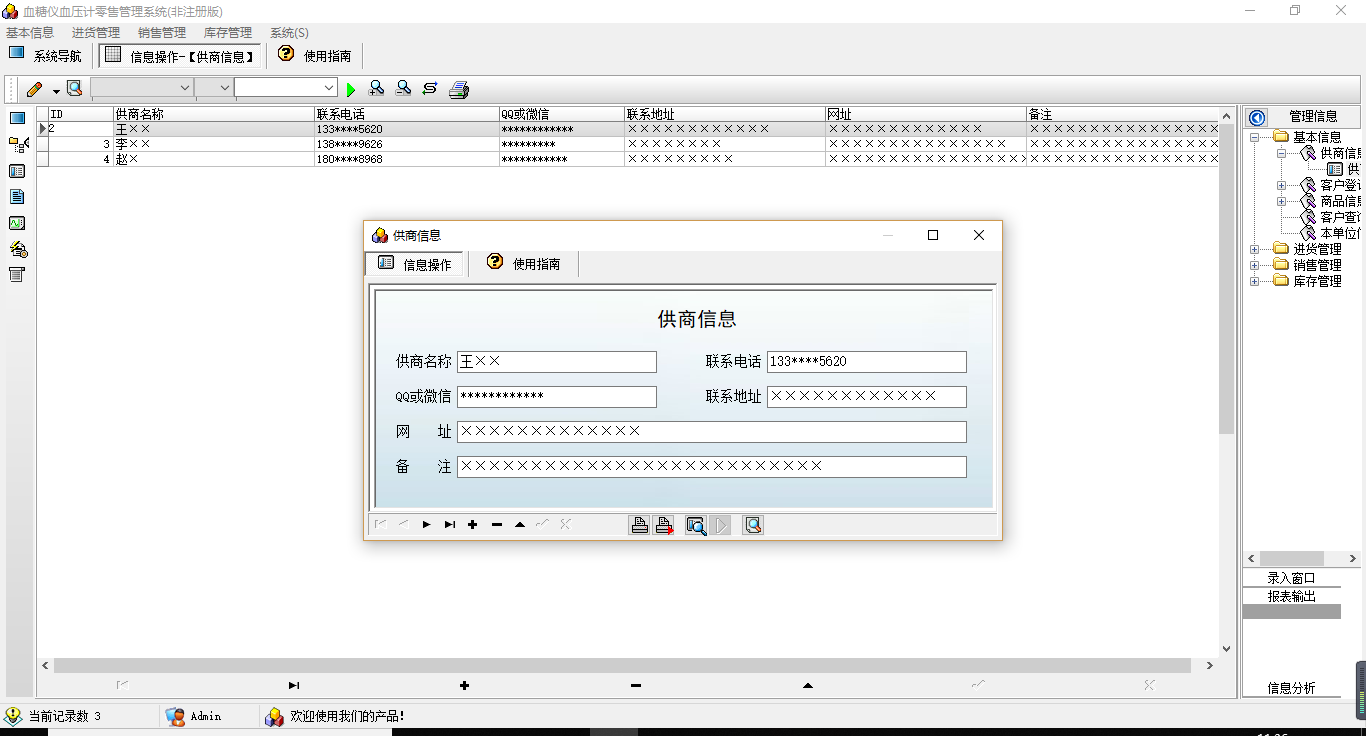Go to next record in 供商信息 dialog
Screen dimensions: 1366x736
426,525
